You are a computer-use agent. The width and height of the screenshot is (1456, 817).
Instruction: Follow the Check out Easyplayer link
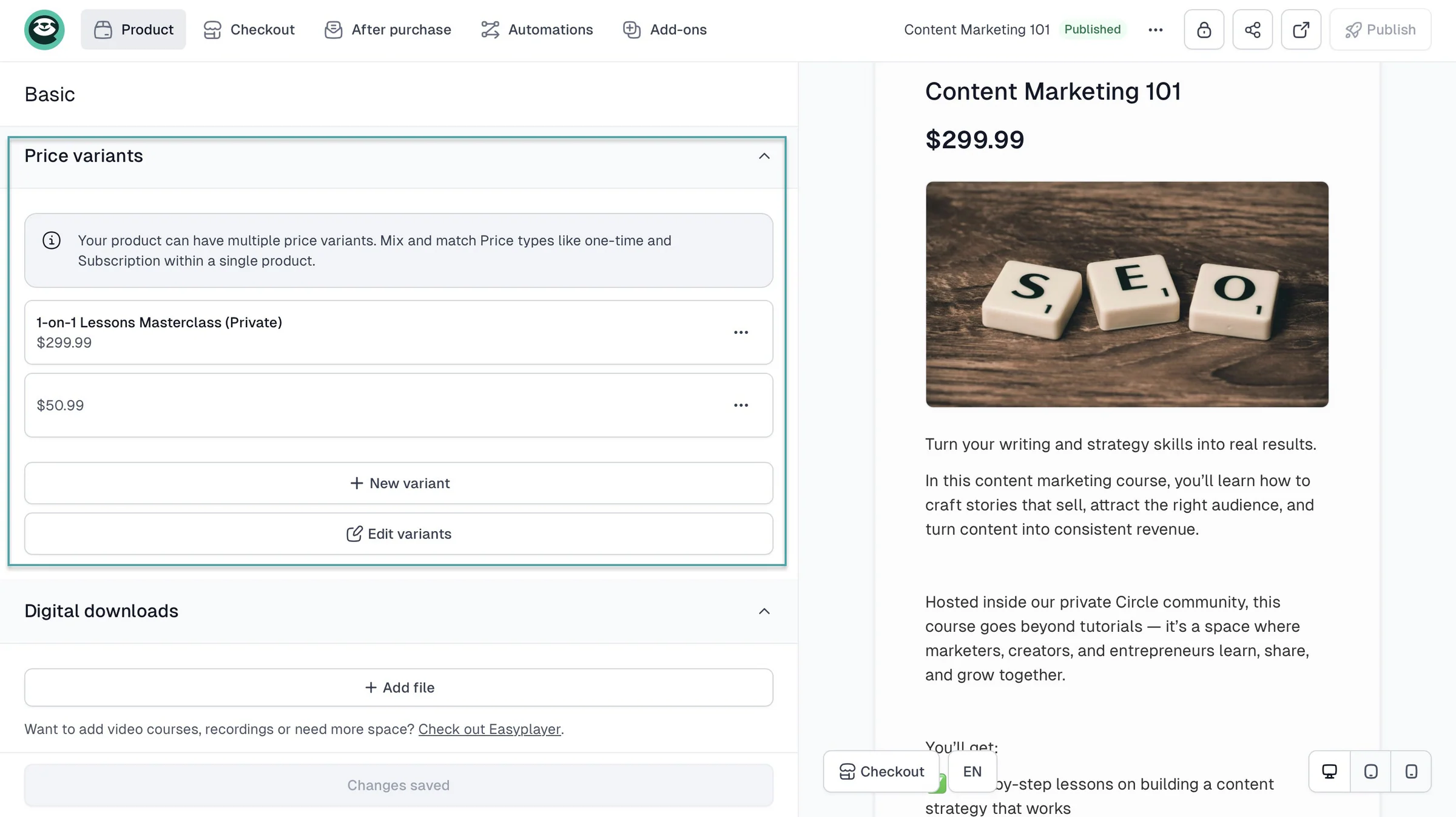(490, 729)
